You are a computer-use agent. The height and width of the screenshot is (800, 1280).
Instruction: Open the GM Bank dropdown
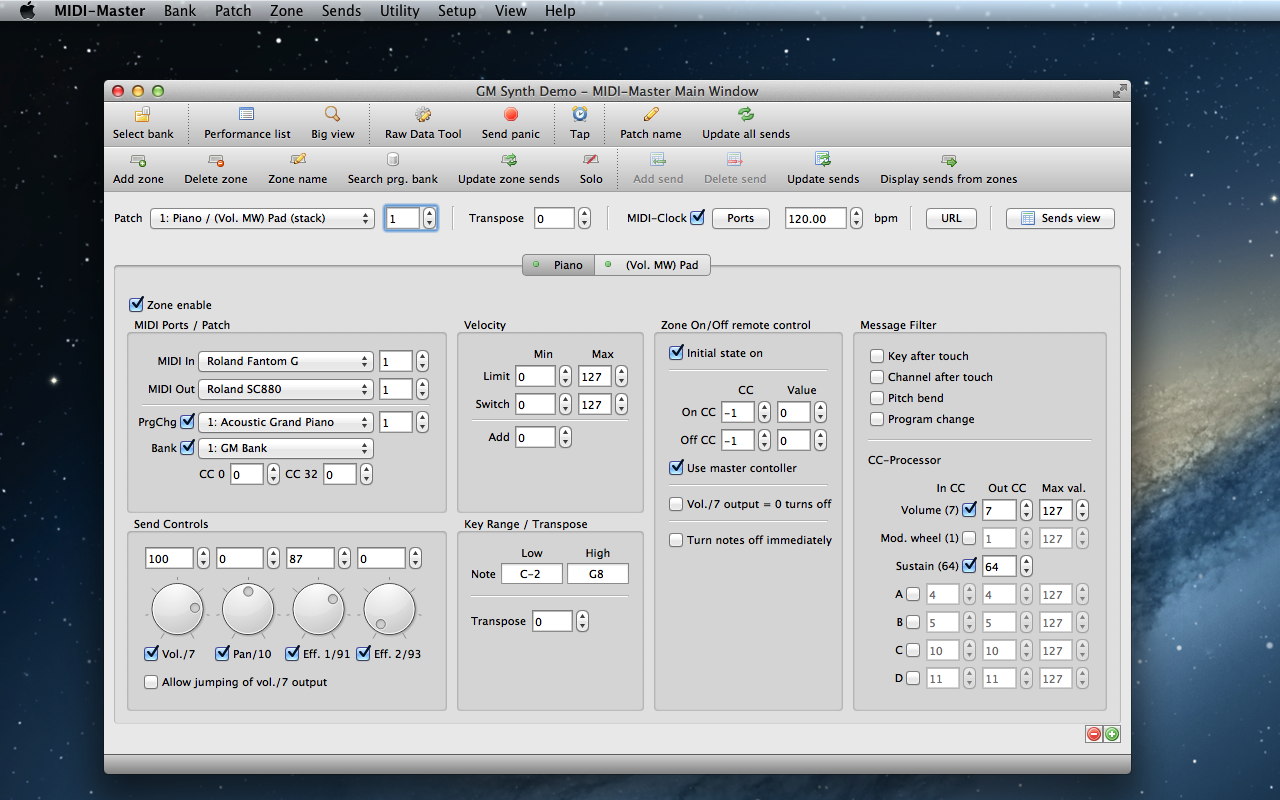click(285, 448)
